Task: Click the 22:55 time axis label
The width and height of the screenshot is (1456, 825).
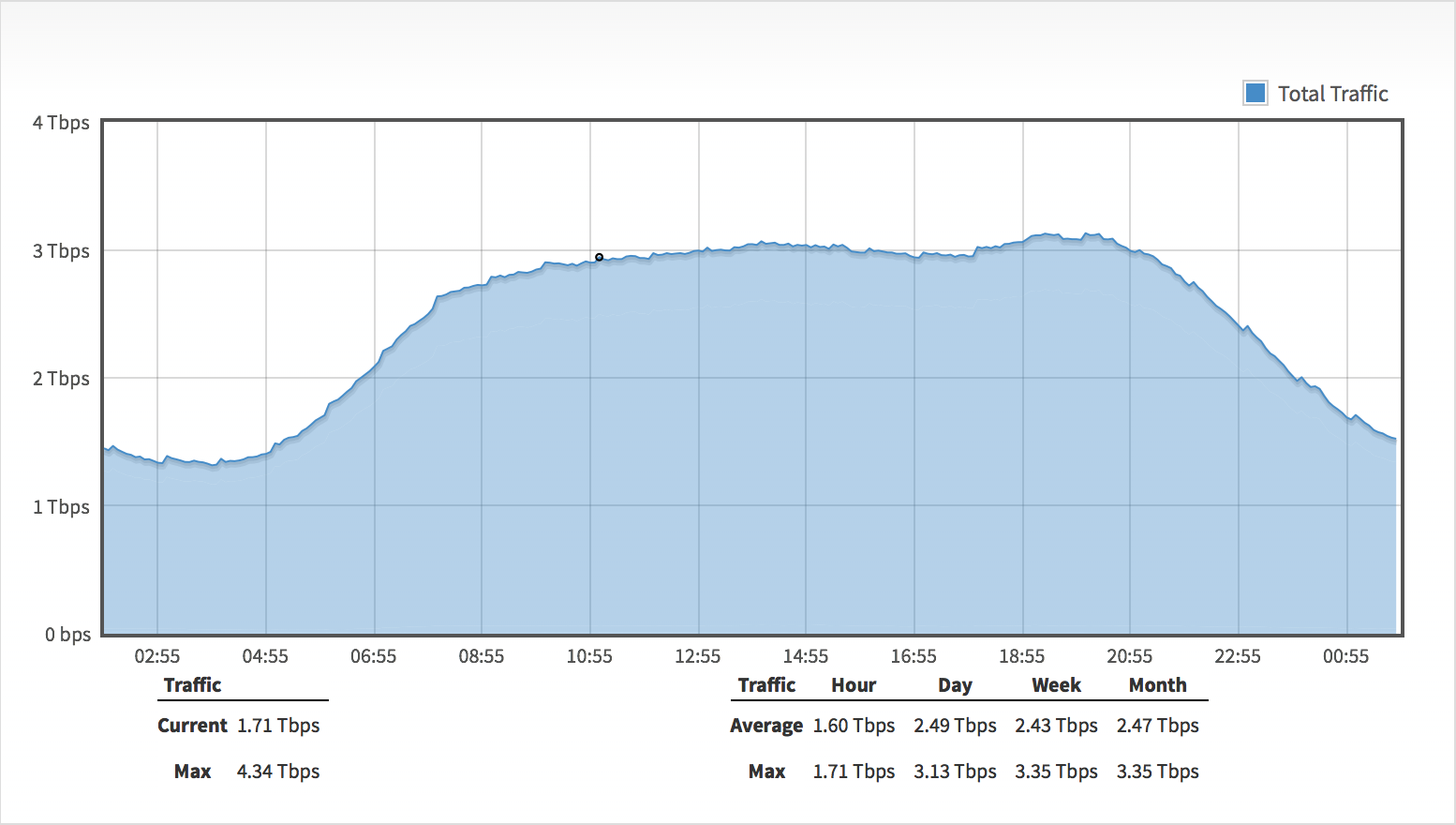Action: tap(1238, 656)
